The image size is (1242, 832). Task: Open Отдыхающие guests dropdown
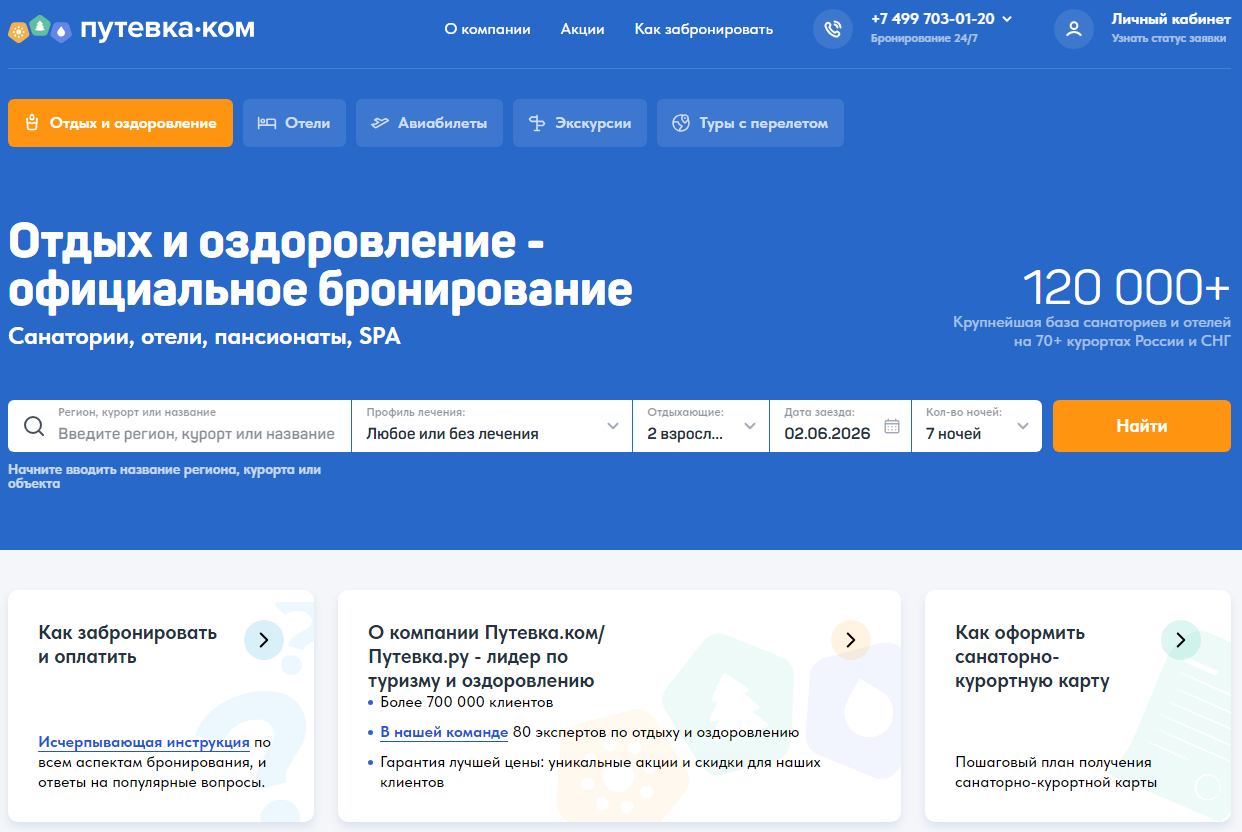pyautogui.click(x=701, y=426)
